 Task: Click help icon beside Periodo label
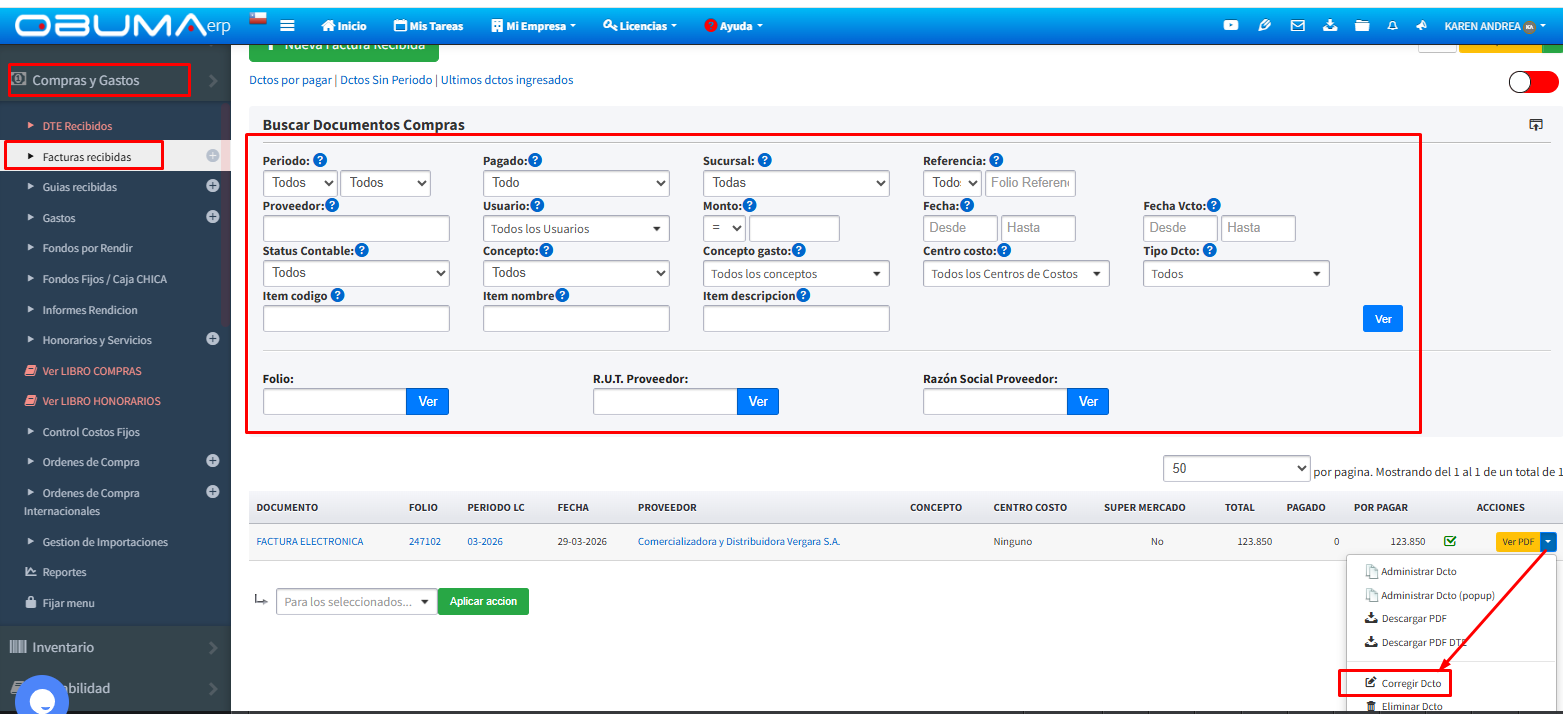tap(320, 160)
